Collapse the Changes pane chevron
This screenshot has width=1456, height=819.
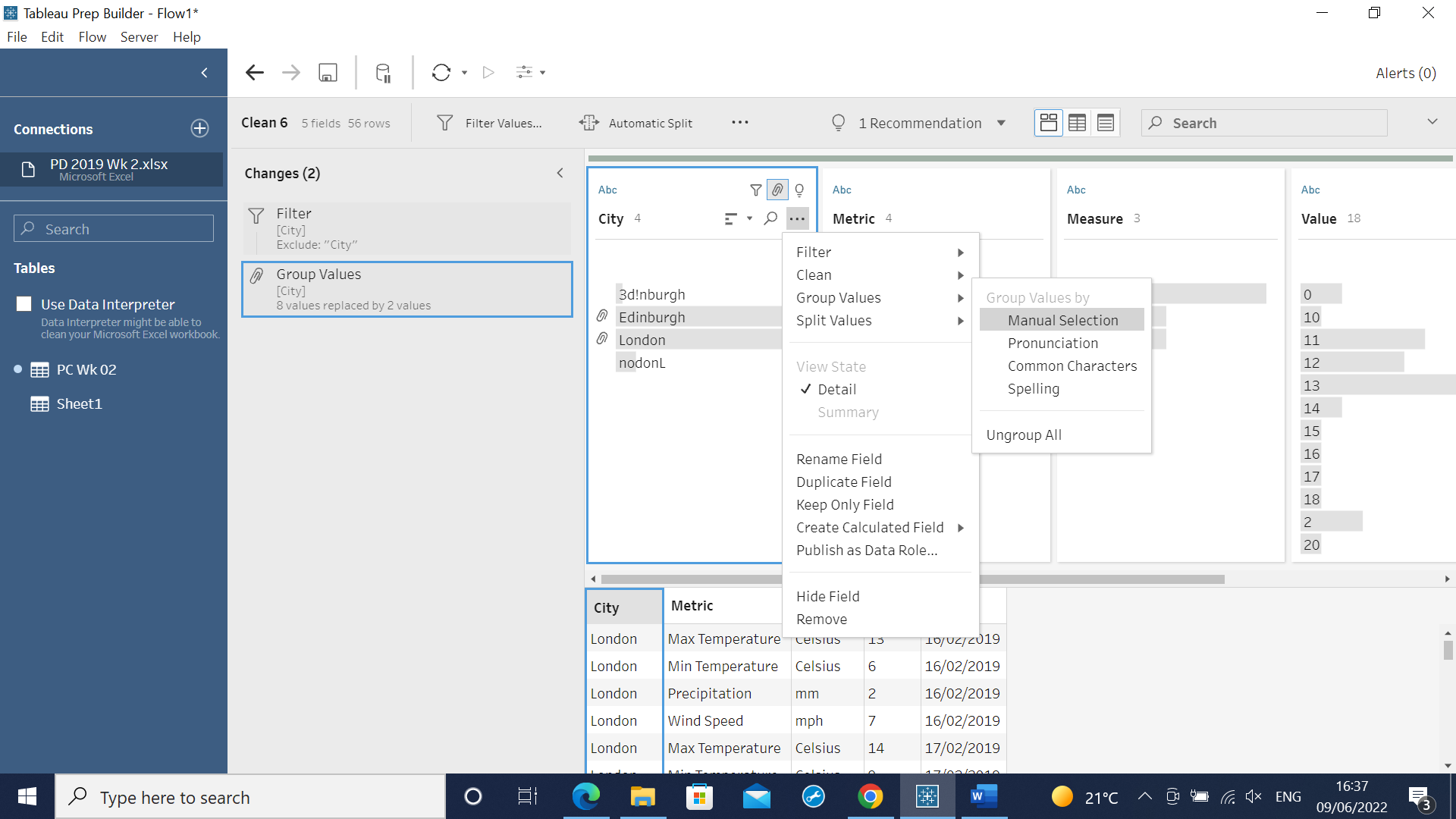tap(560, 173)
